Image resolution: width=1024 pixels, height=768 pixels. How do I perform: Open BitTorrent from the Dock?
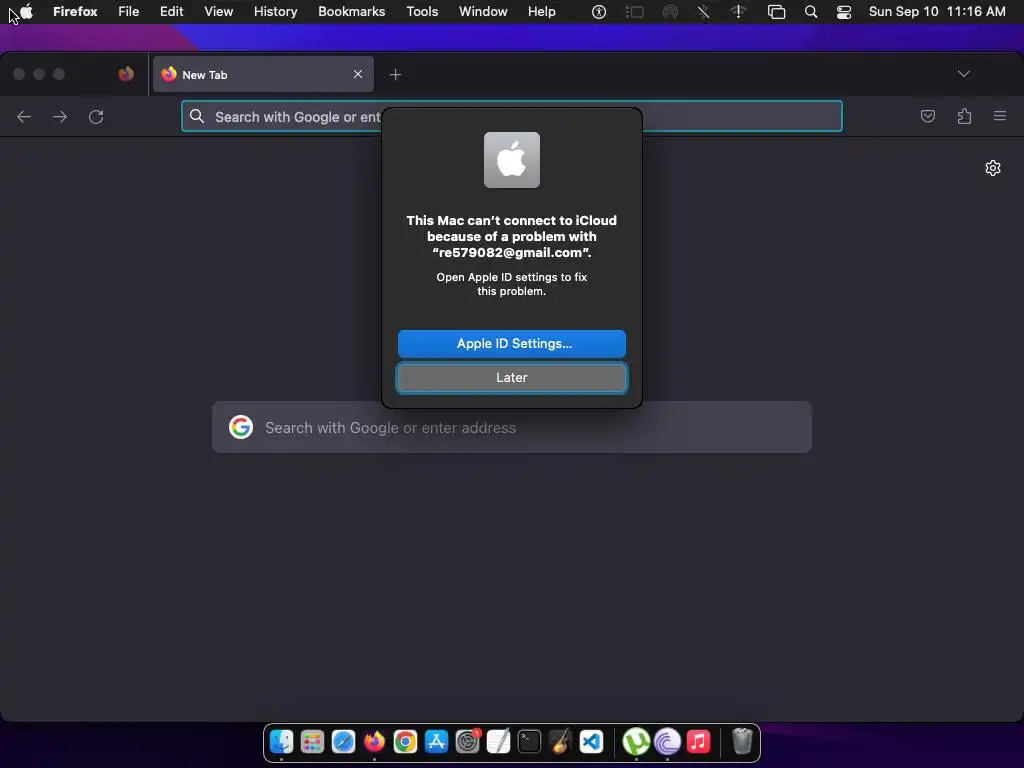click(667, 742)
